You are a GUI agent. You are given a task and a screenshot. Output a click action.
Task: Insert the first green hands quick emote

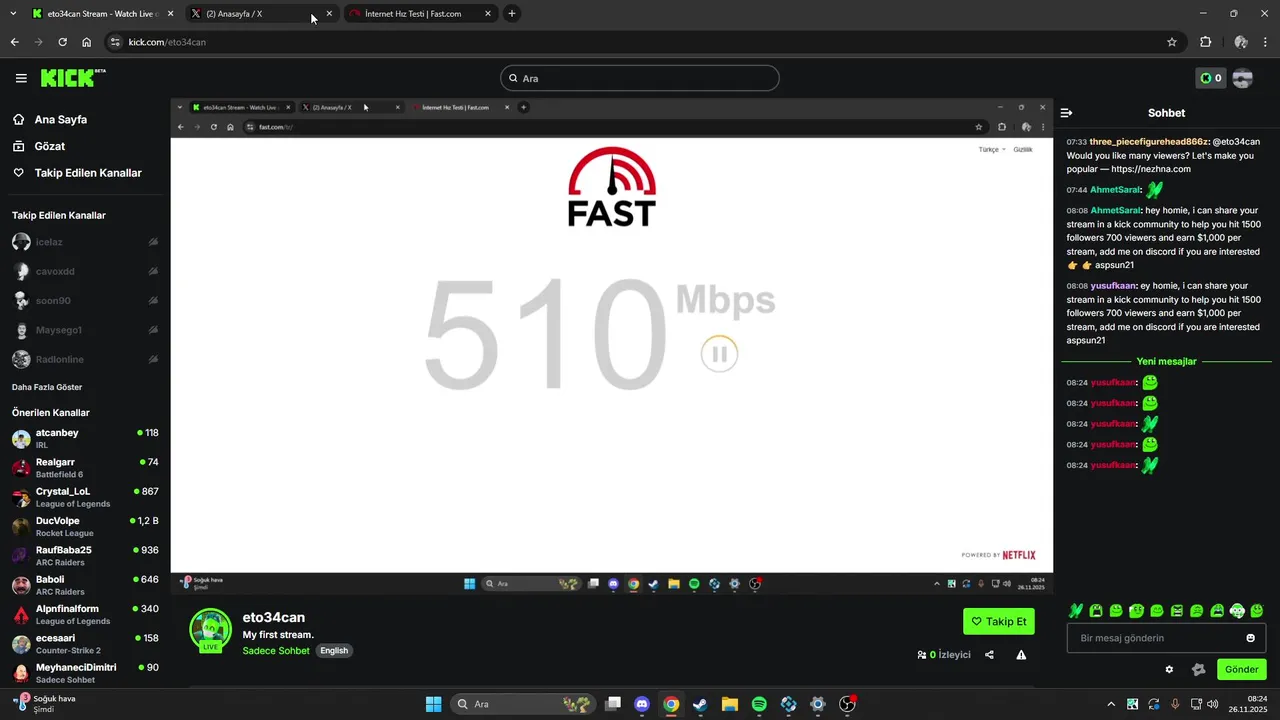point(1076,611)
